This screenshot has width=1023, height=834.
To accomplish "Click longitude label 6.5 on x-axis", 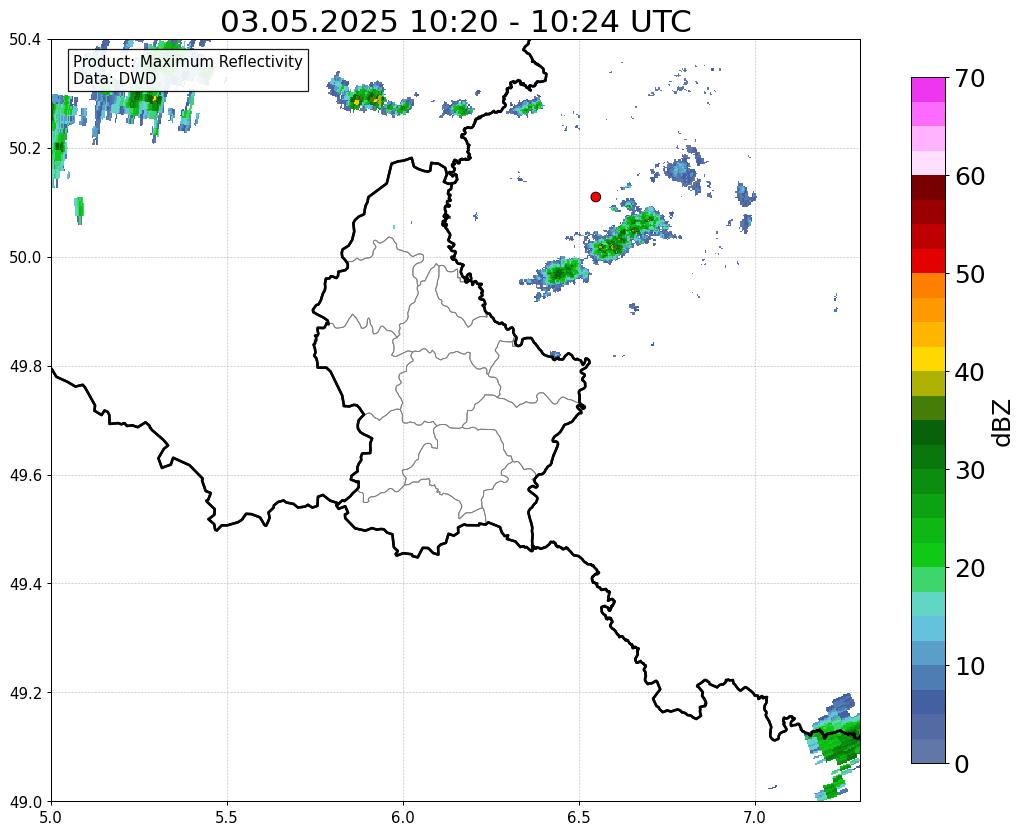I will [x=579, y=817].
